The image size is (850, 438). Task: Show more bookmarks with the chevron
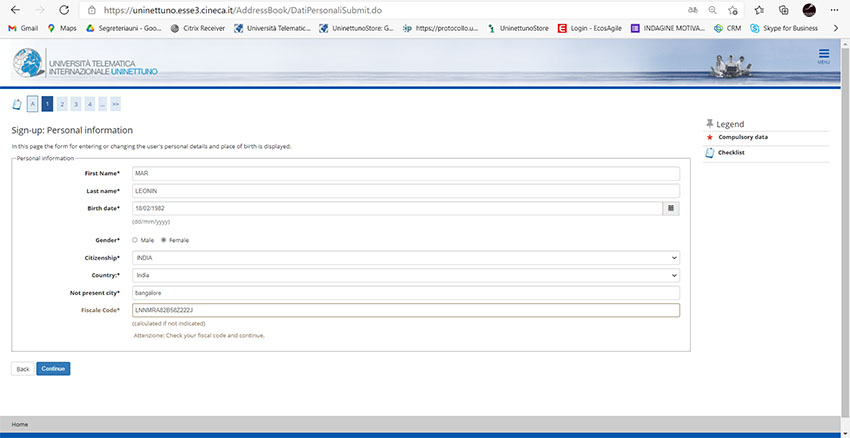836,28
